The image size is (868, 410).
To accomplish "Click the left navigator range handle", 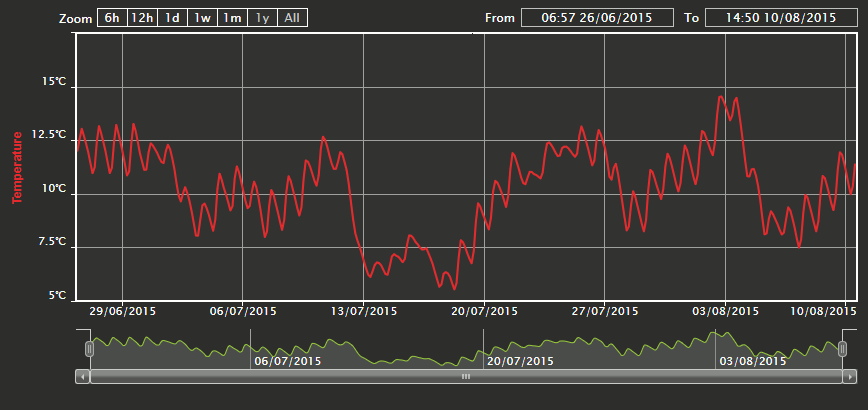I will coord(90,349).
